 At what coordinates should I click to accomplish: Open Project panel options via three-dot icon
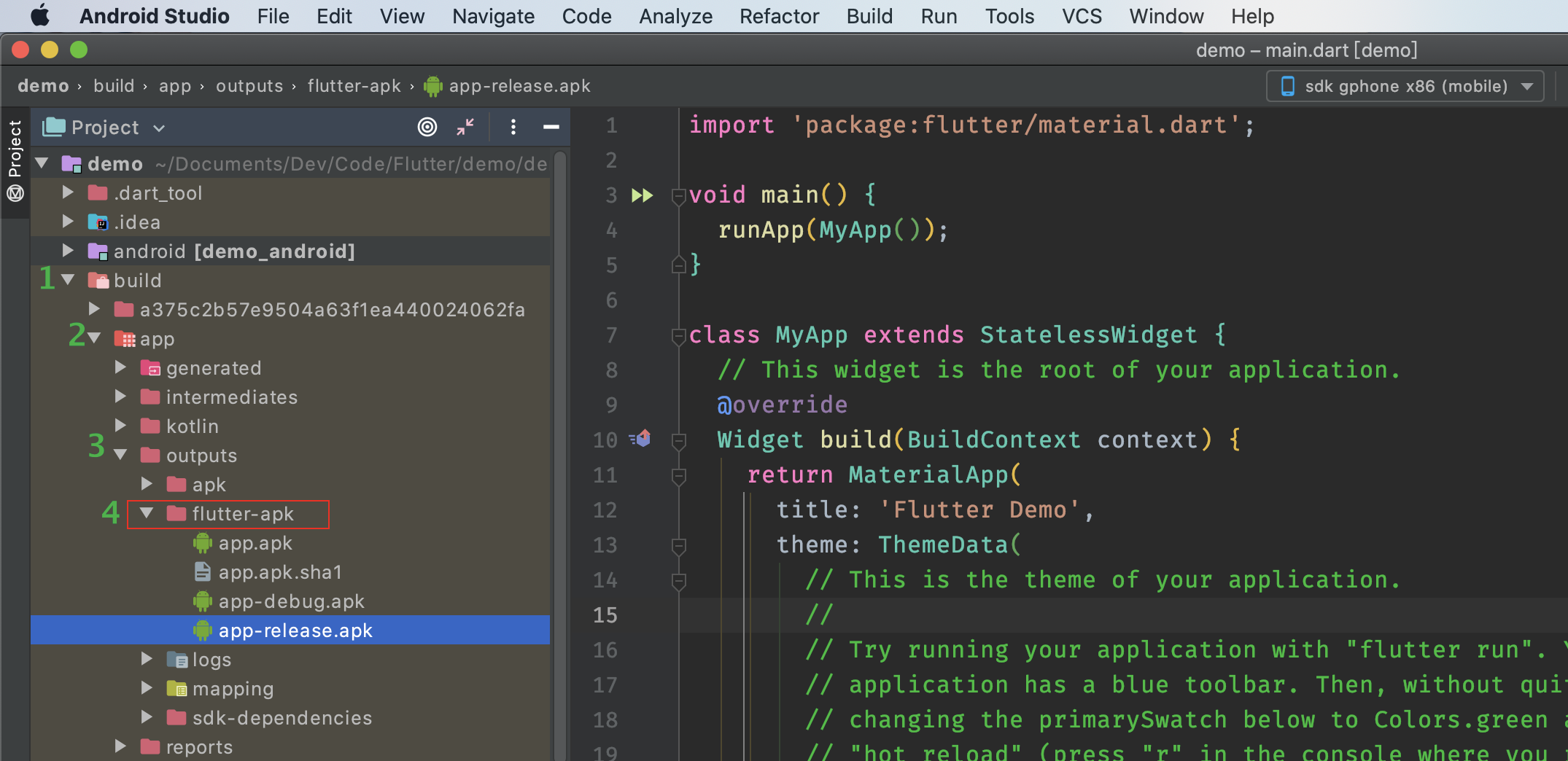513,127
